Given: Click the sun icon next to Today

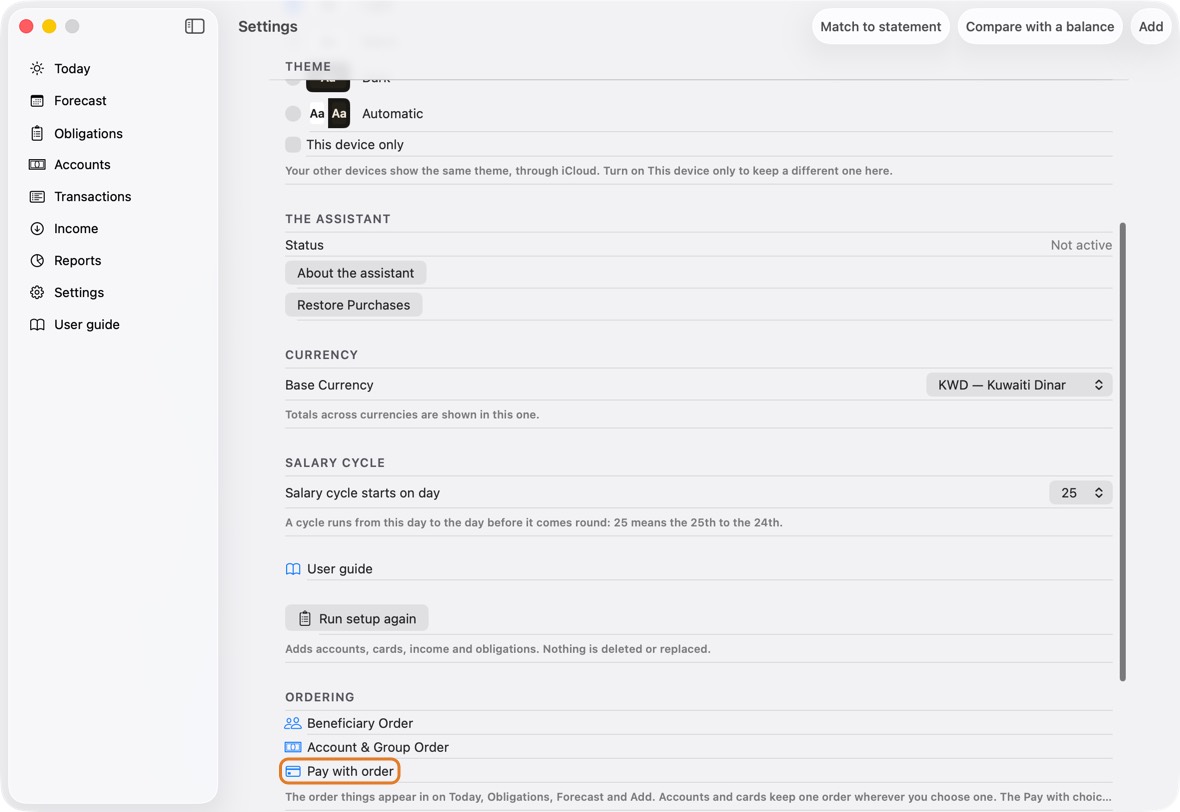Looking at the screenshot, I should pos(37,68).
